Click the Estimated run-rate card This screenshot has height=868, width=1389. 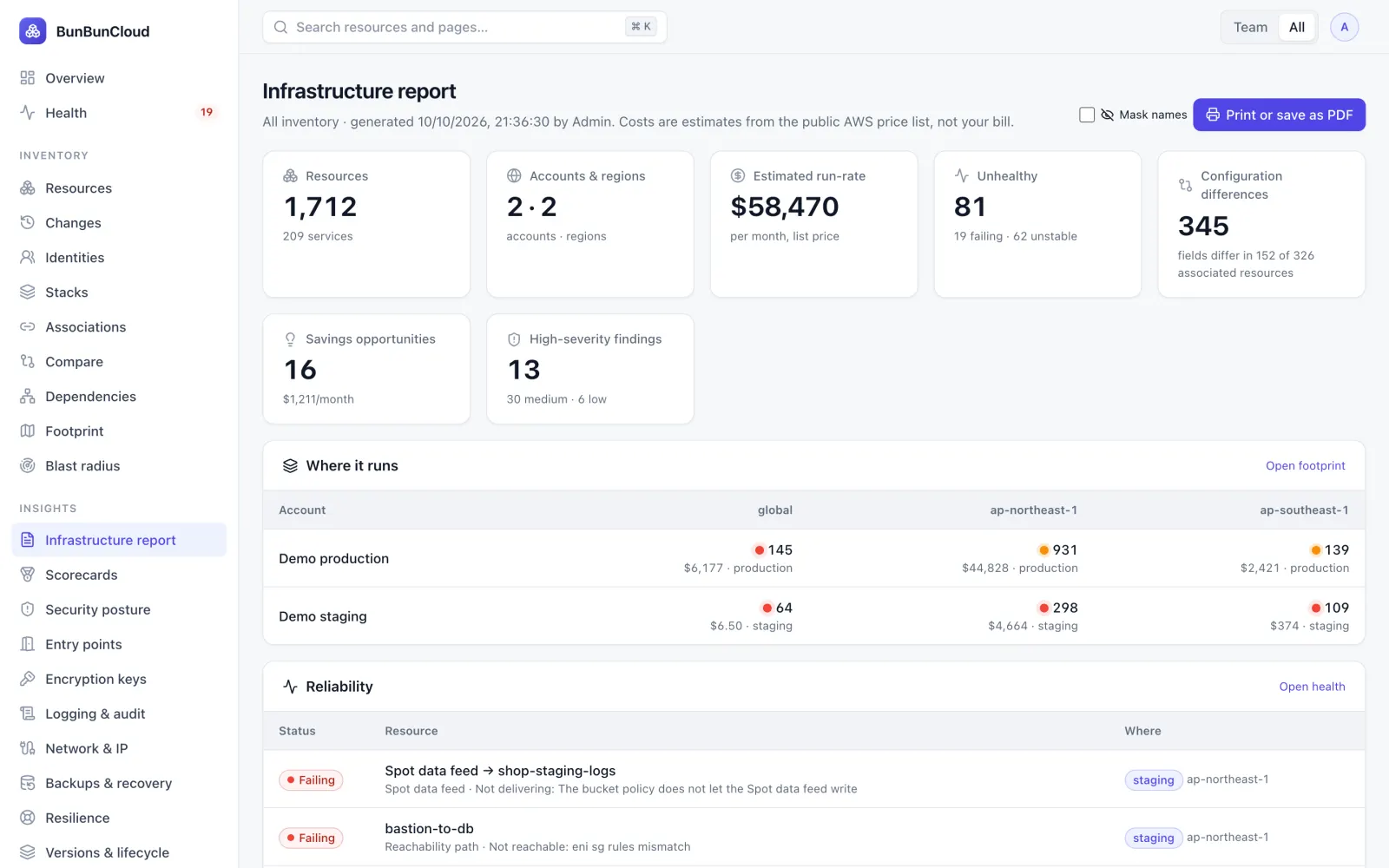813,224
